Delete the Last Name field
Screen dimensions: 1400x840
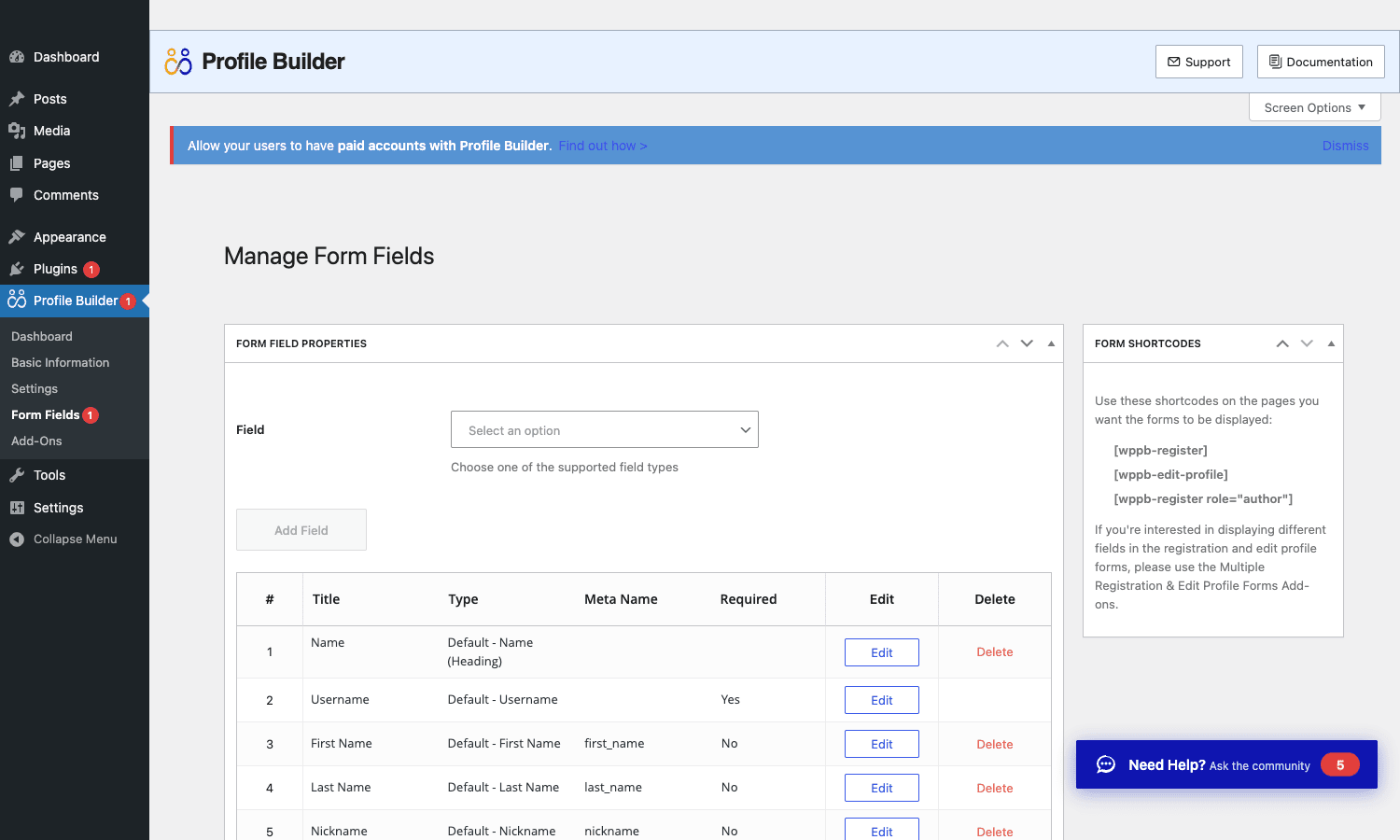coord(995,788)
